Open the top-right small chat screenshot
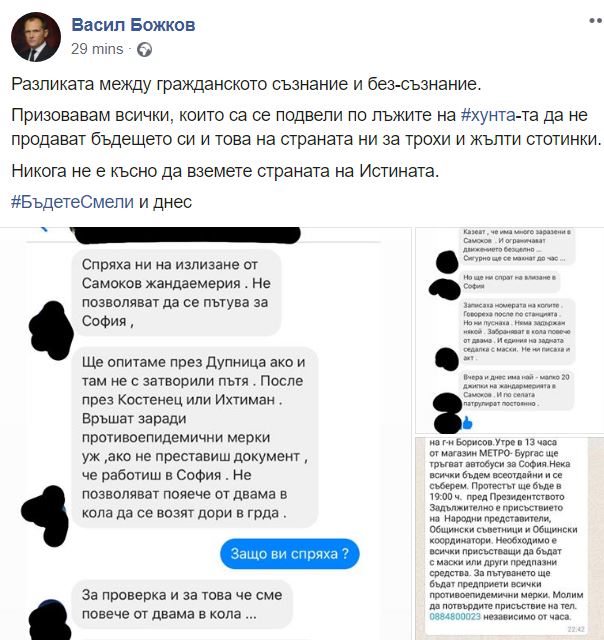This screenshot has height=640, width=604. pos(509,330)
